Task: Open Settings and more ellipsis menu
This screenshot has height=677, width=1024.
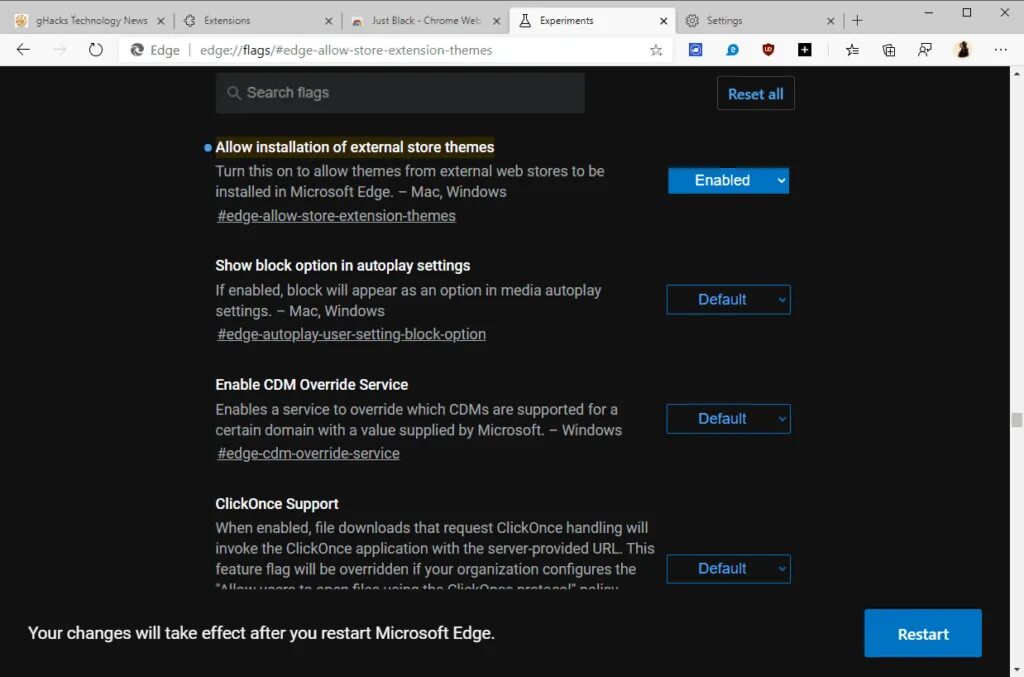Action: [1000, 50]
